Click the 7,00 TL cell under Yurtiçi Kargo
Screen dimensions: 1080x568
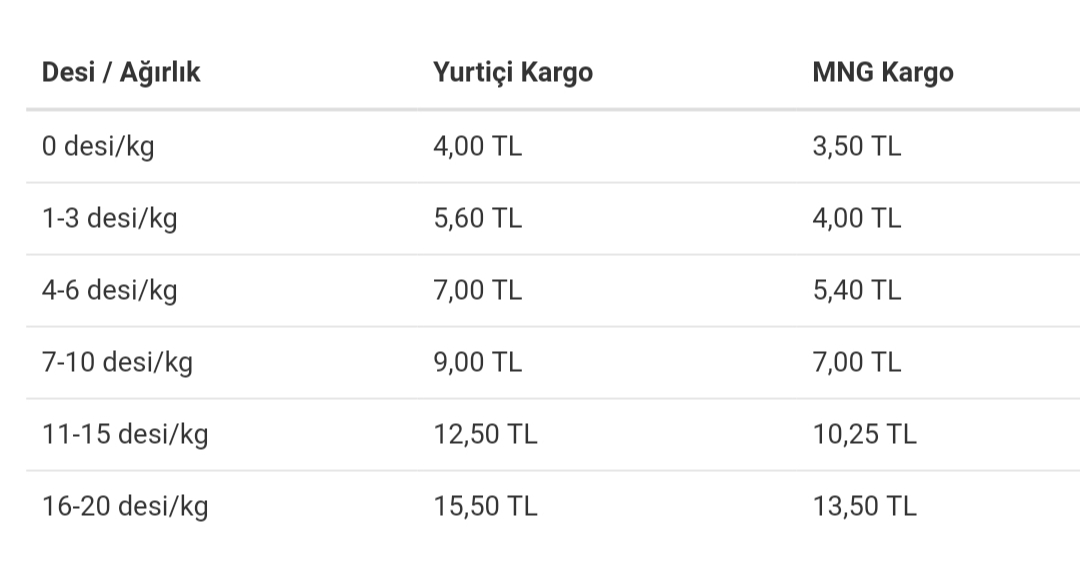(477, 291)
